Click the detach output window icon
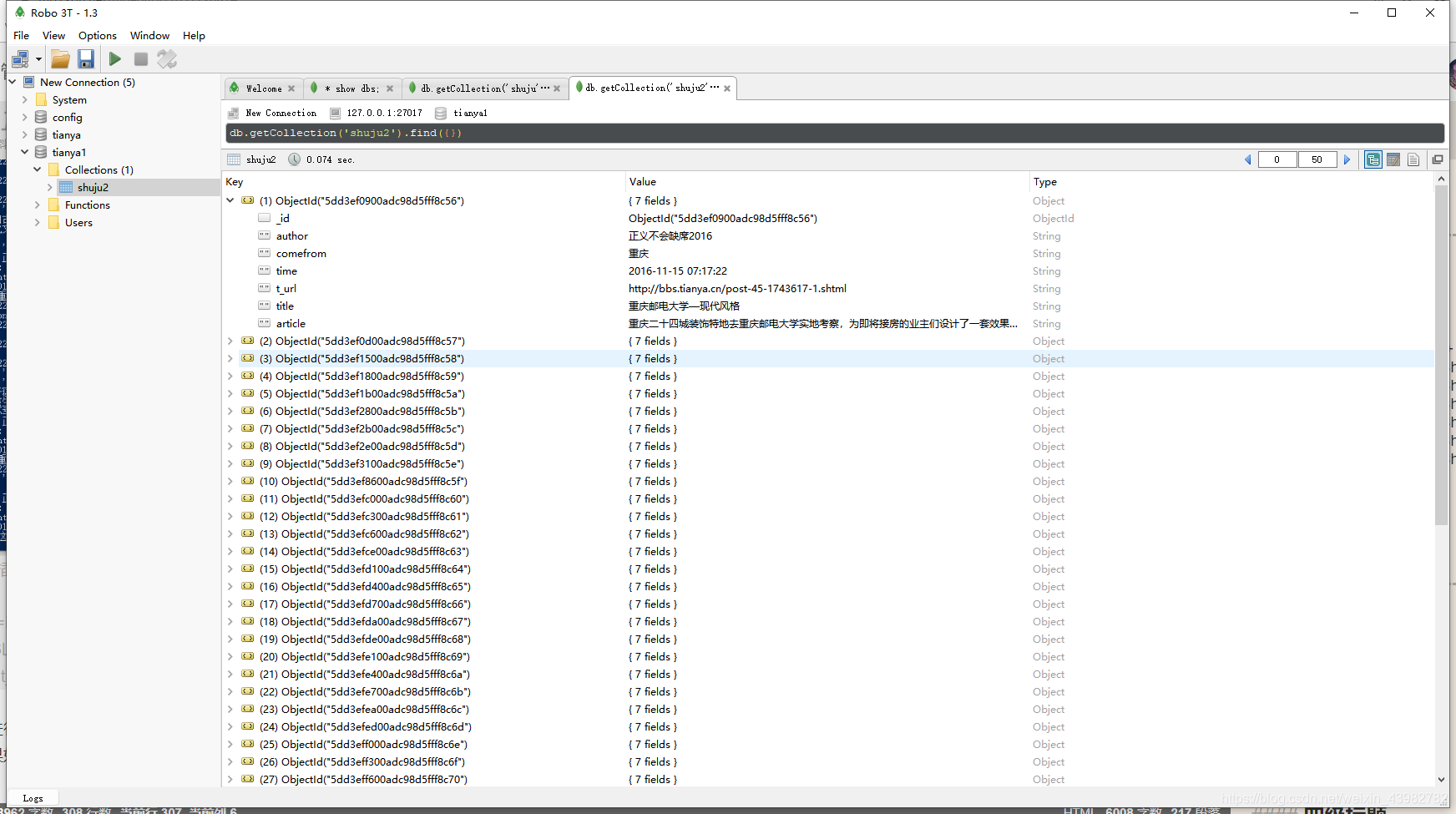Screen dimensions: 1456x814 tap(1438, 159)
